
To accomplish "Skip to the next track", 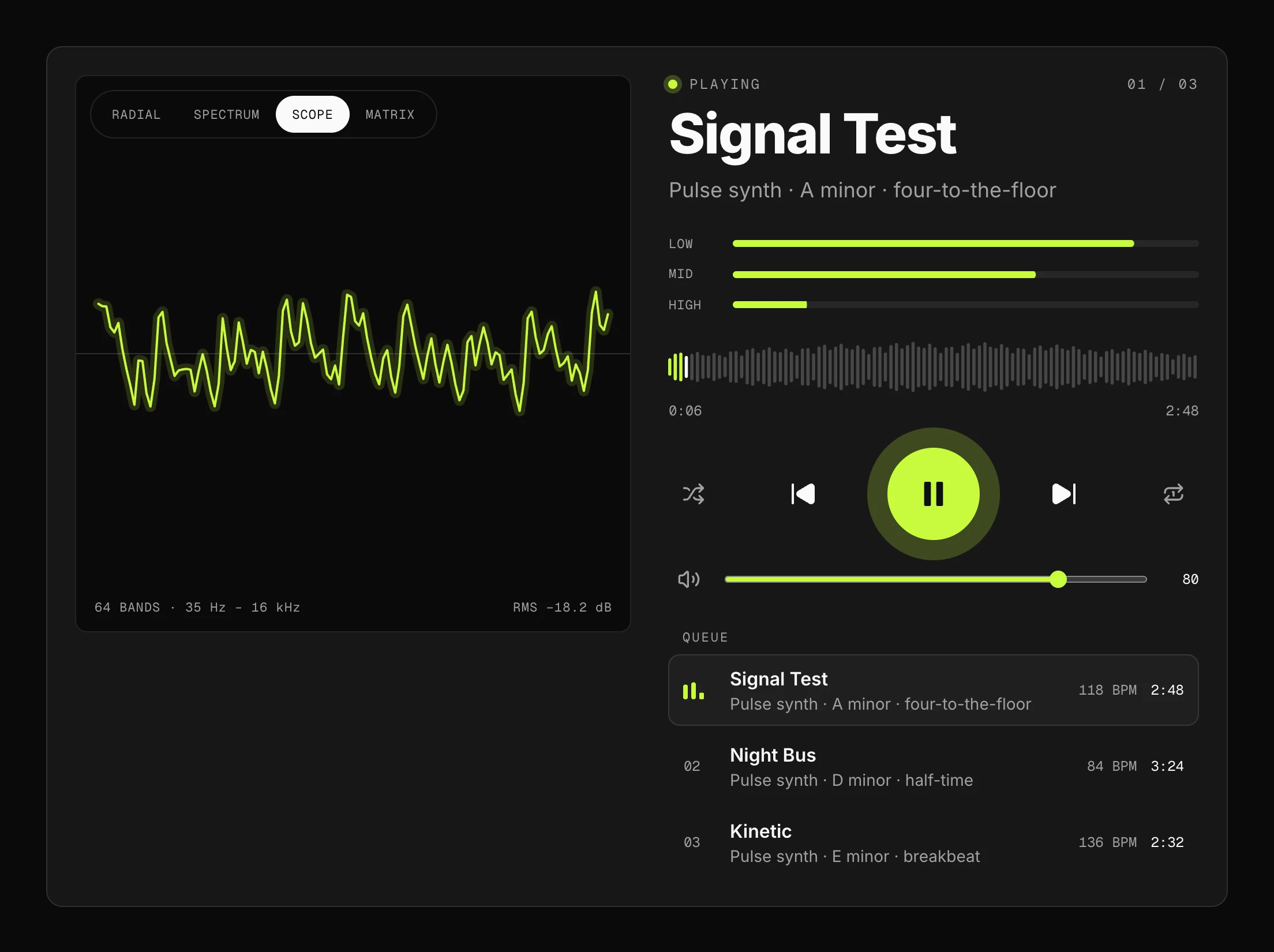I will pos(1063,494).
